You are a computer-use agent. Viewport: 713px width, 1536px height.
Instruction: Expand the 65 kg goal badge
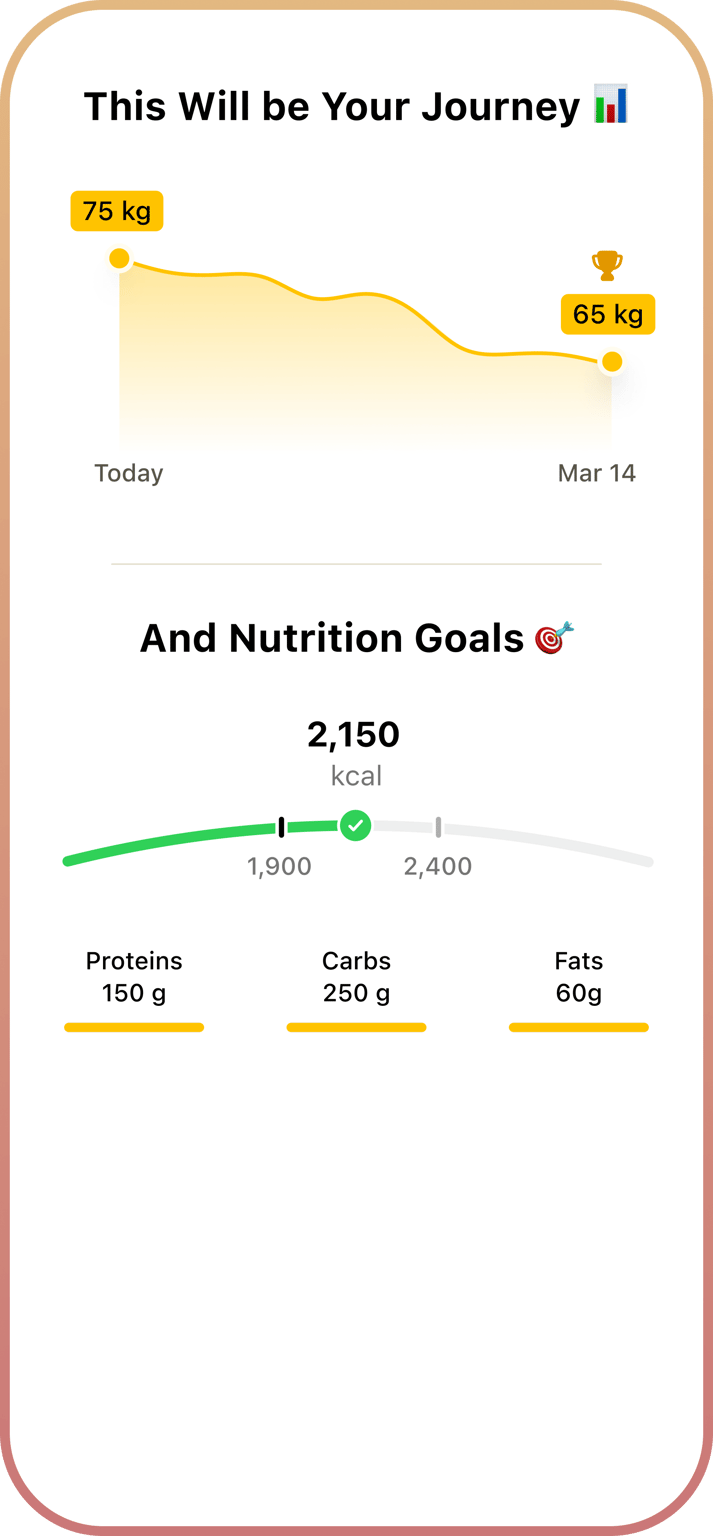point(608,315)
